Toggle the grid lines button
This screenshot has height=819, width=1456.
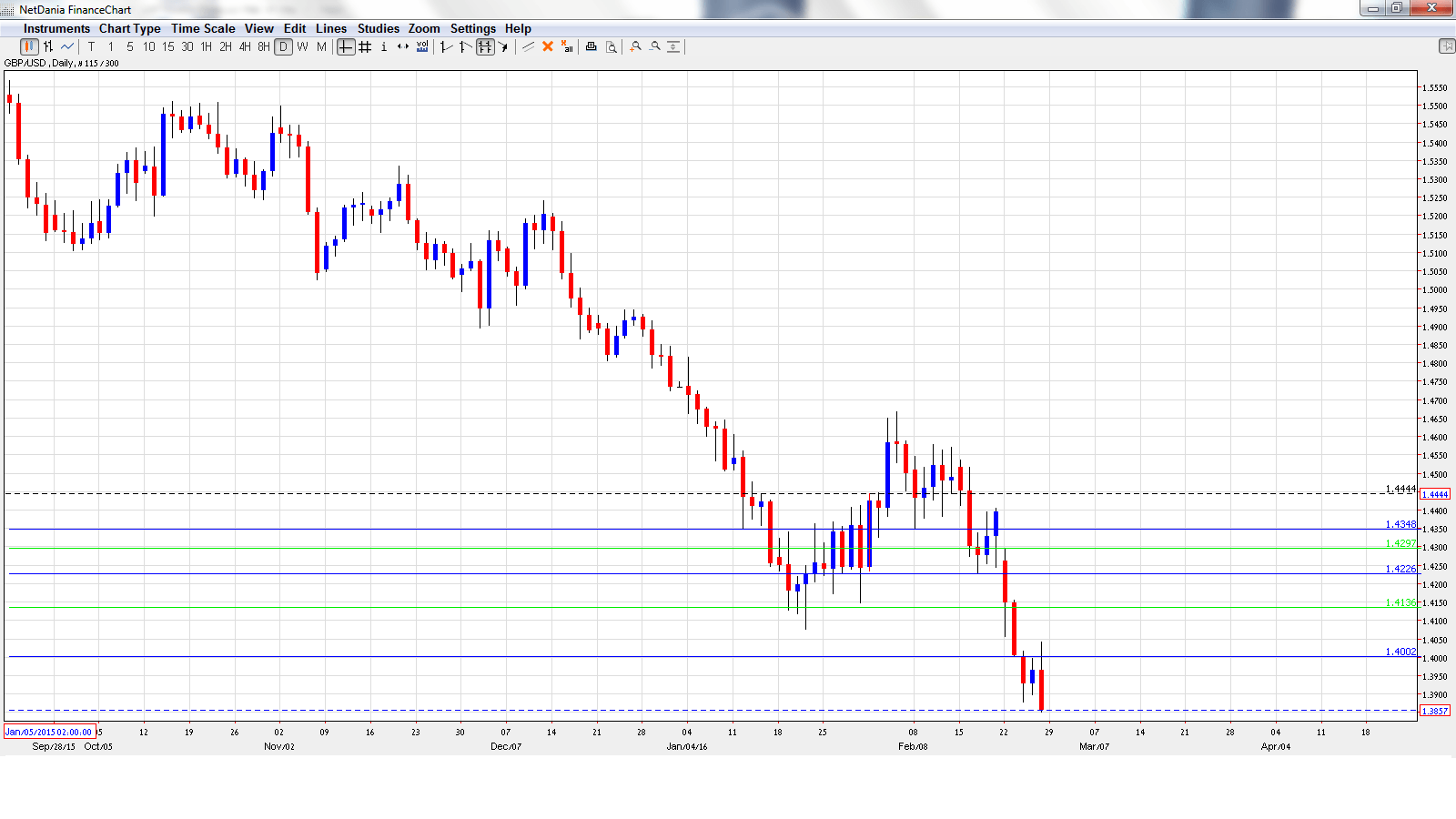(365, 47)
